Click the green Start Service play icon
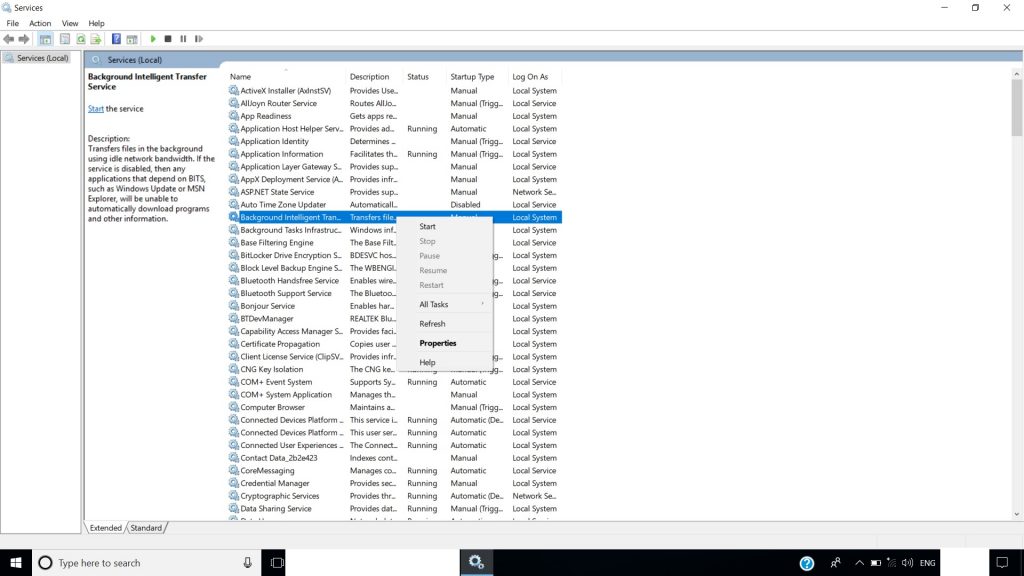 pos(153,39)
